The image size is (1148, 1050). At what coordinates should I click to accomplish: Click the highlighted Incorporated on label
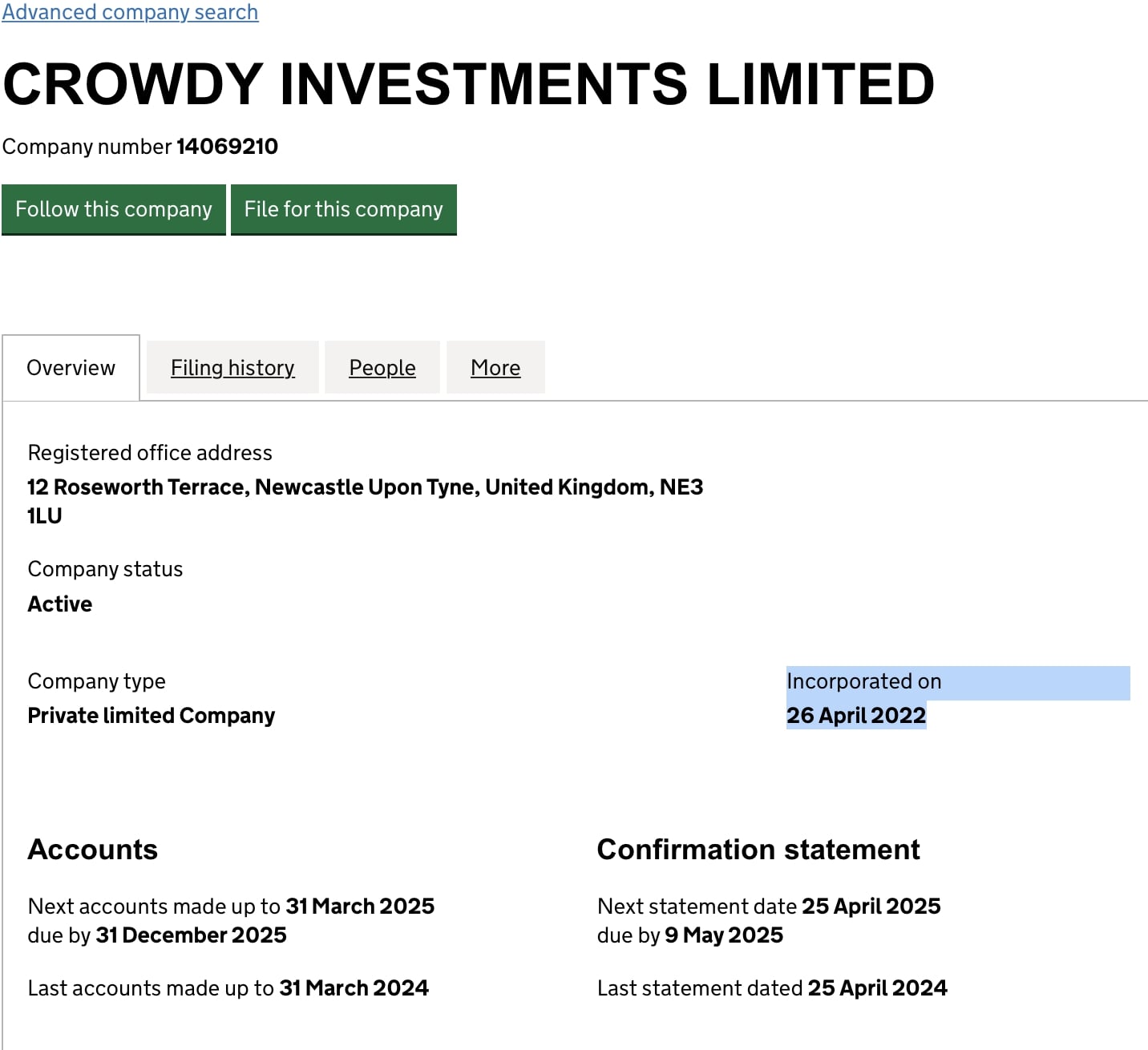864,681
